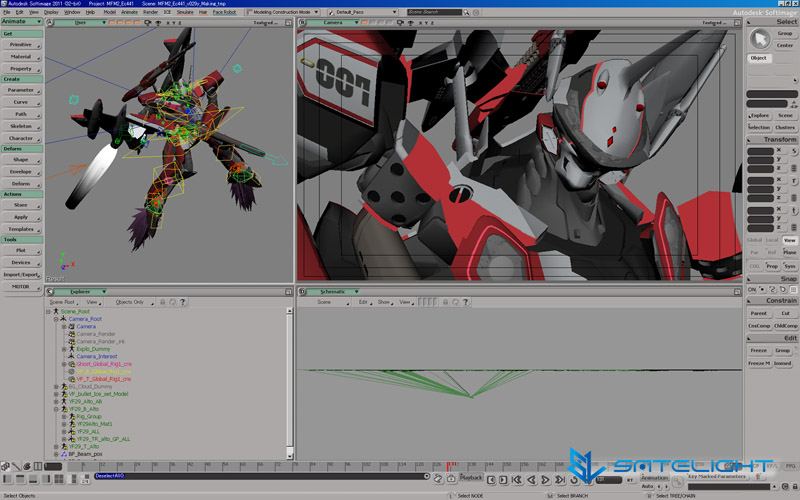The image size is (800, 500).
Task: Enable the Sym symmetry mode
Action: (x=790, y=266)
